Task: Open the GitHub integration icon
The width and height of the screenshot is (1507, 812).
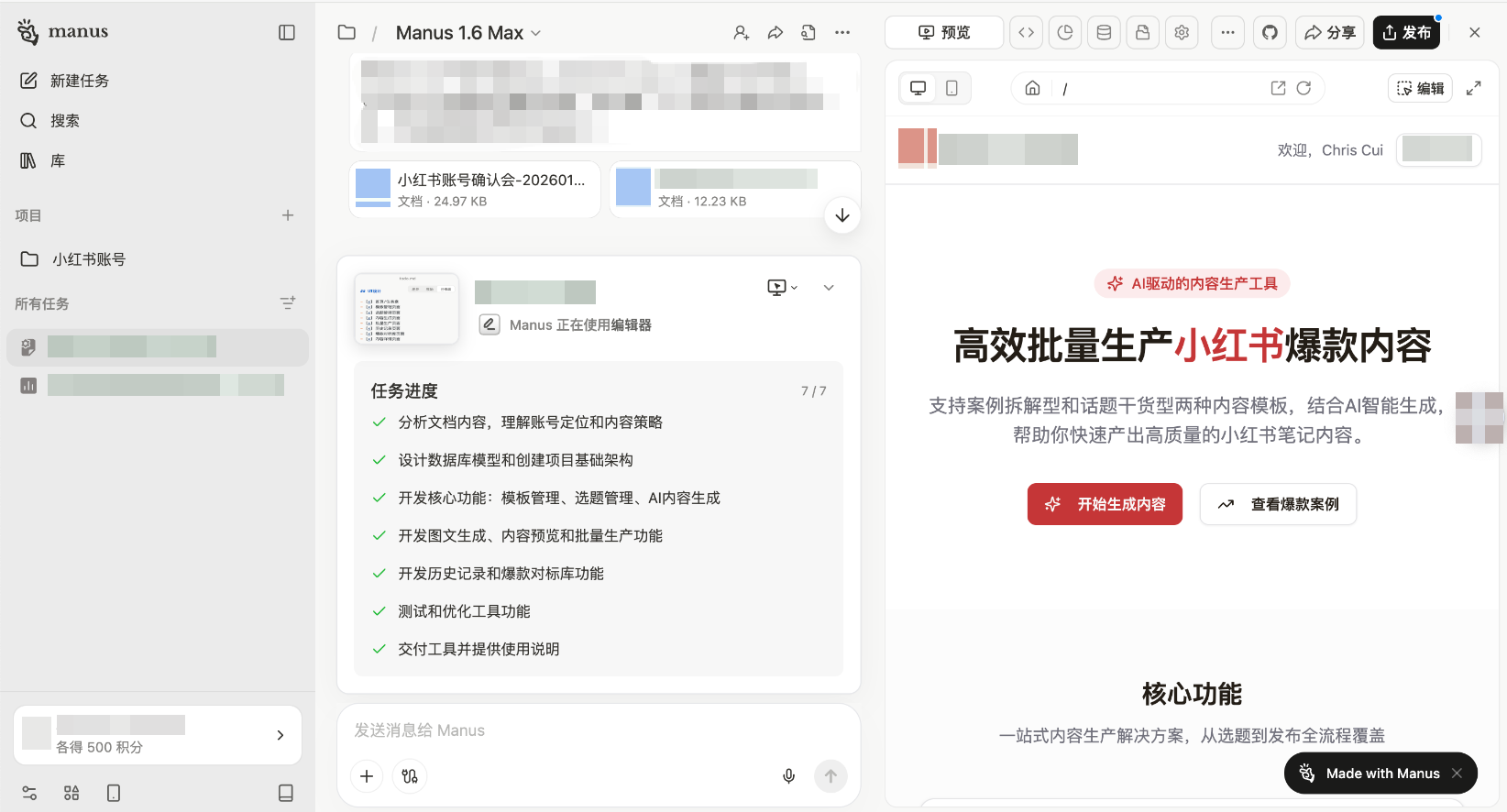Action: (1270, 33)
